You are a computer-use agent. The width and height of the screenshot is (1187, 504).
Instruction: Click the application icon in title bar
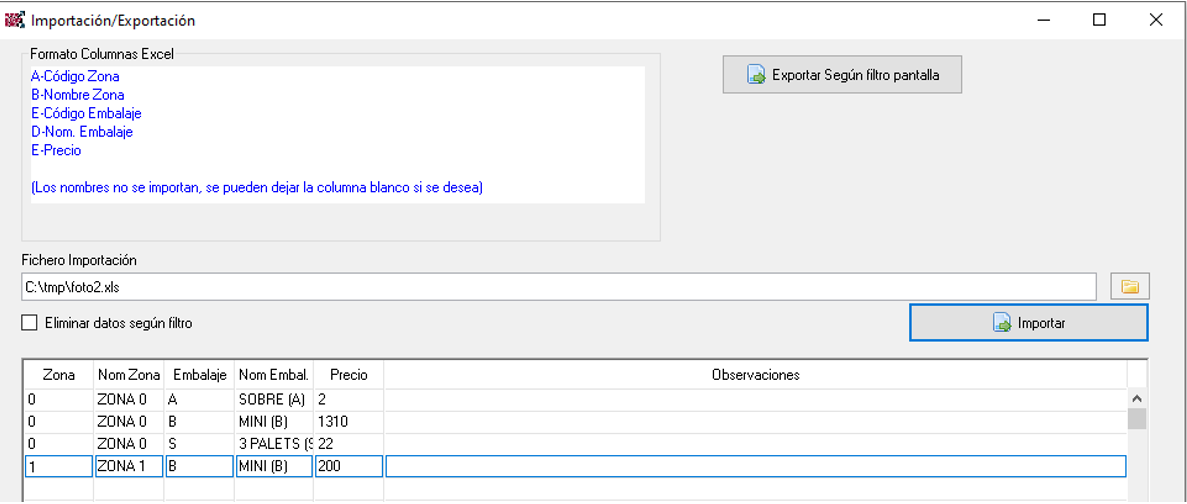[15, 20]
